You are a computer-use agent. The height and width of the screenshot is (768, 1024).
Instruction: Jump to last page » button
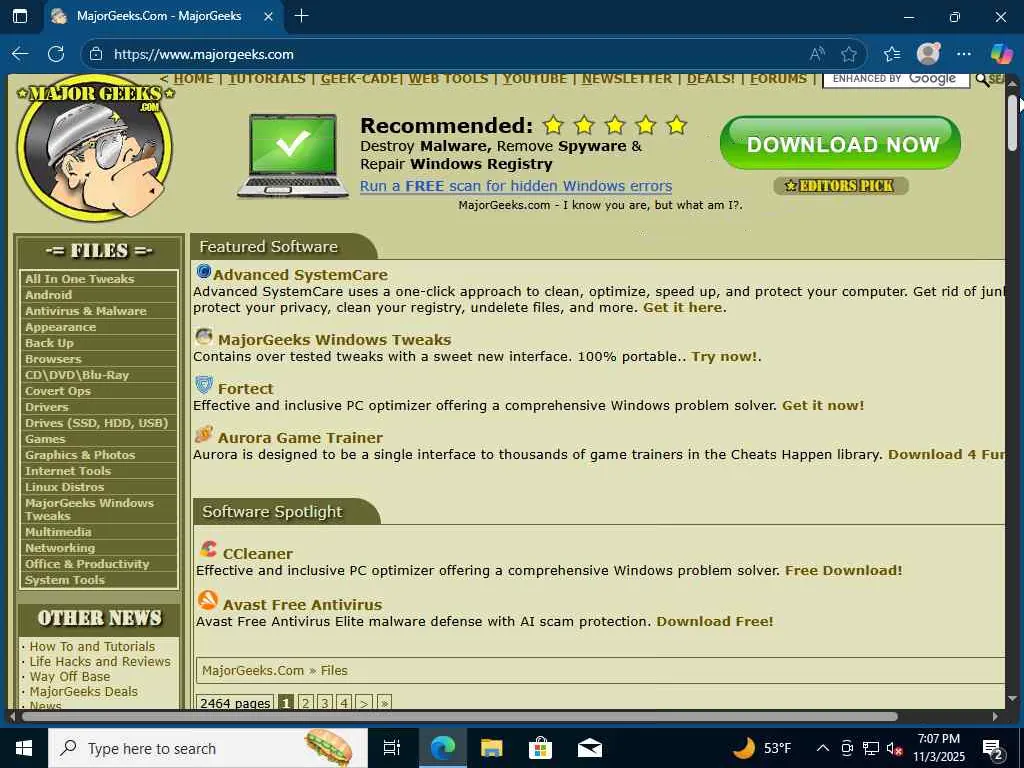(384, 703)
